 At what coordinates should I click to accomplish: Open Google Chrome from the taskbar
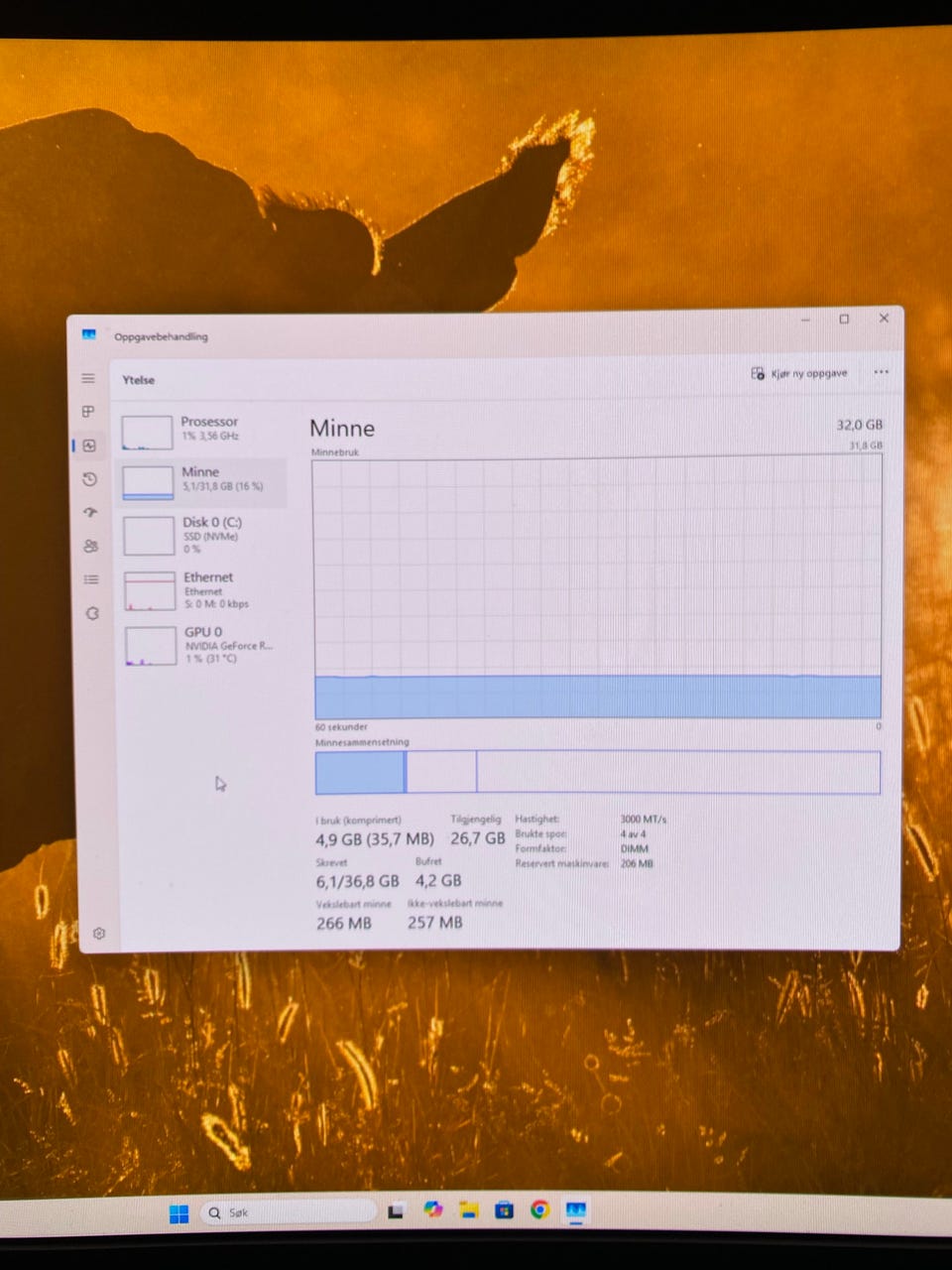(x=539, y=1209)
